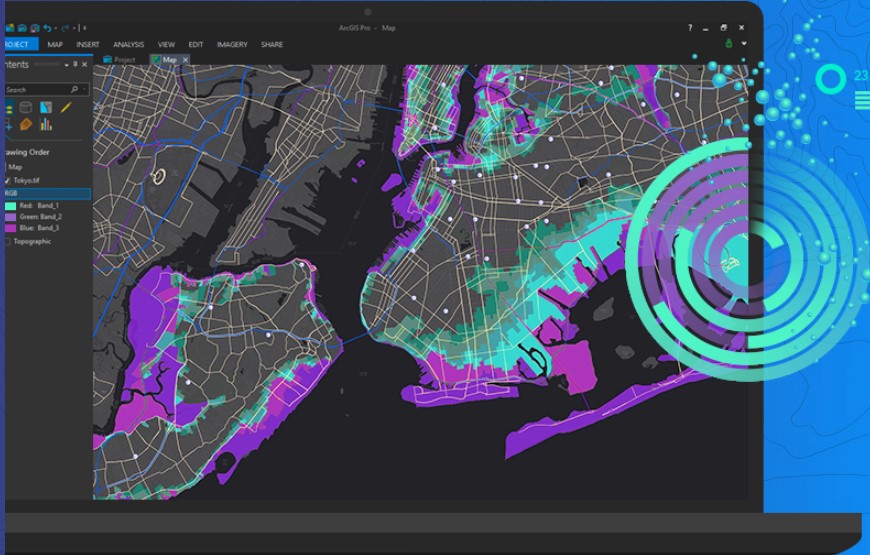Viewport: 870px width, 555px height.
Task: Open the Contents pane menu arrow
Action: point(67,65)
